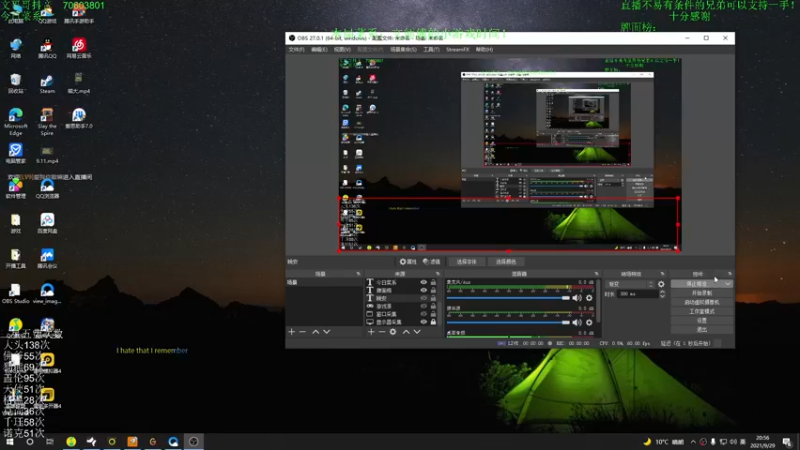The width and height of the screenshot is (800, 450).
Task: Toggle visibility of selected text source row
Action: 423,298
